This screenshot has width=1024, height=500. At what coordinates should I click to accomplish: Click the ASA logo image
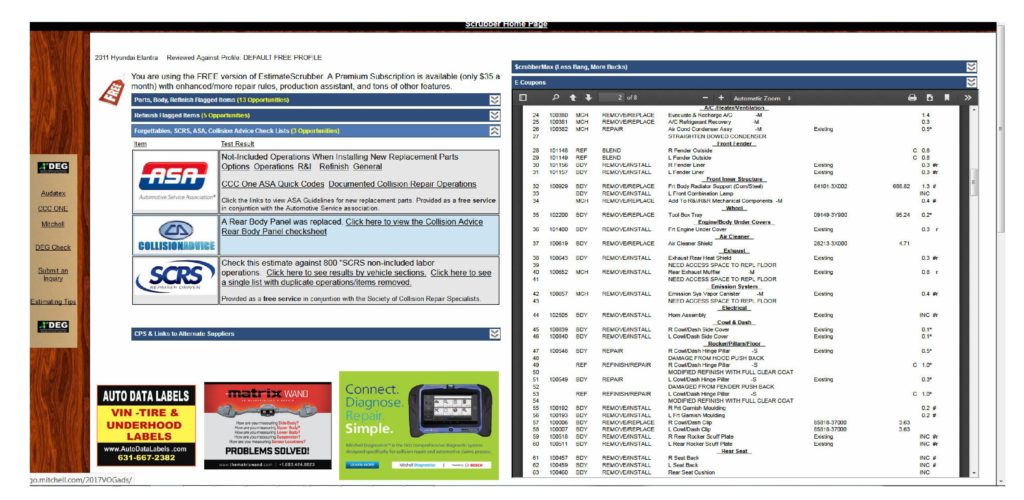coord(175,181)
